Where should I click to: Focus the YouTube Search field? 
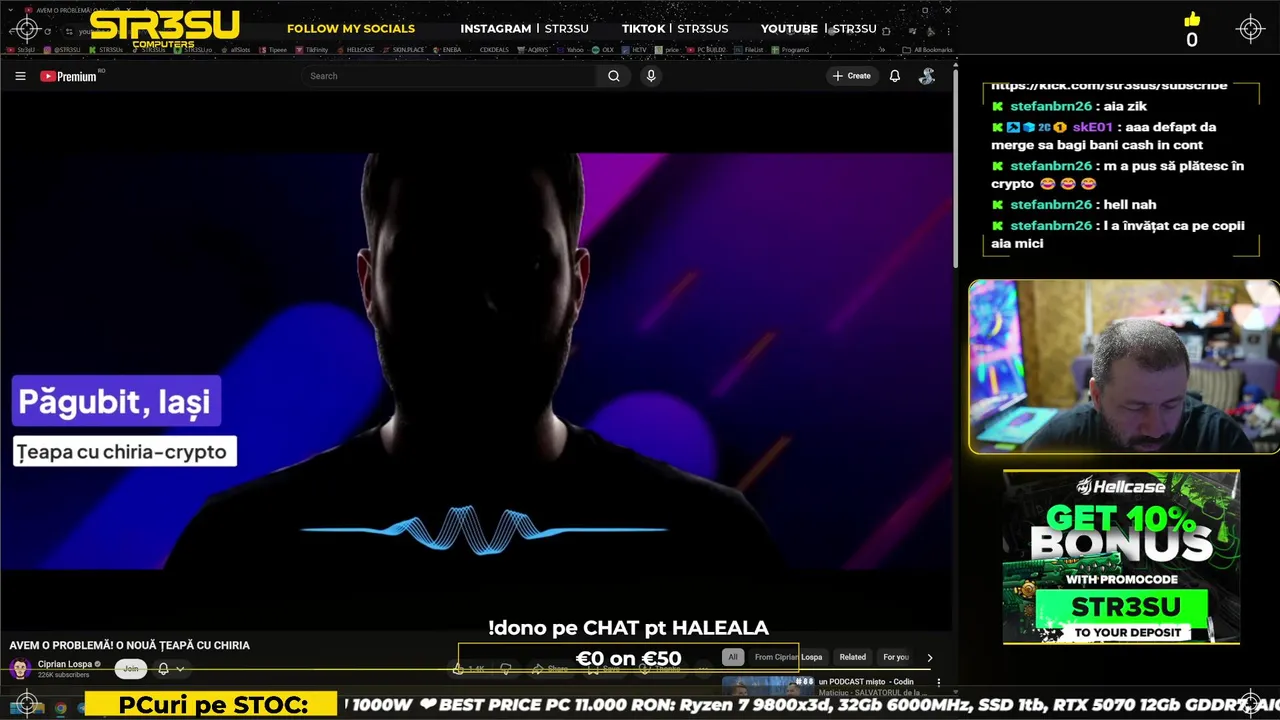tap(450, 76)
